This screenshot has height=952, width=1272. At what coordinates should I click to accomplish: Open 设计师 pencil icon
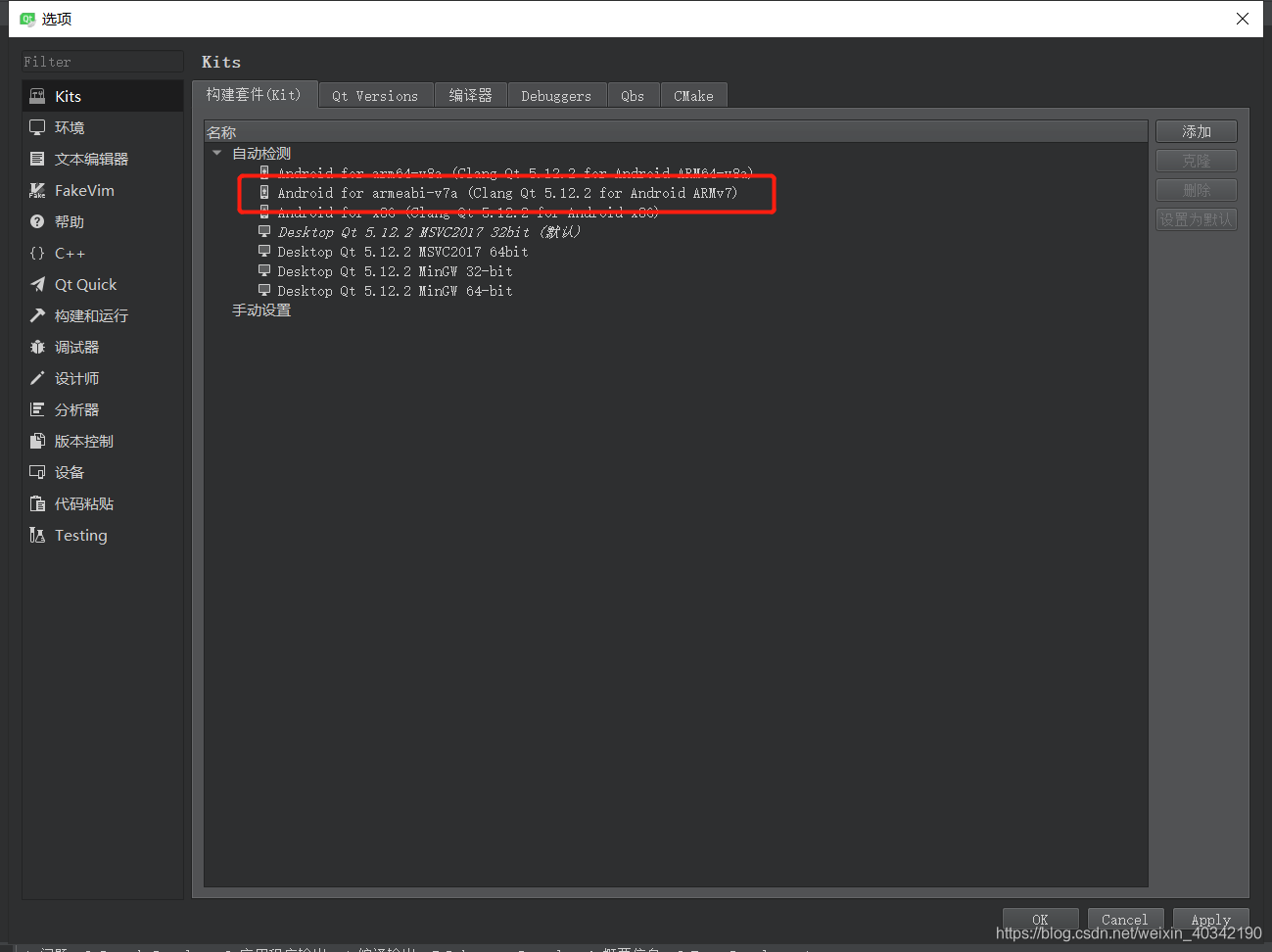coord(37,378)
